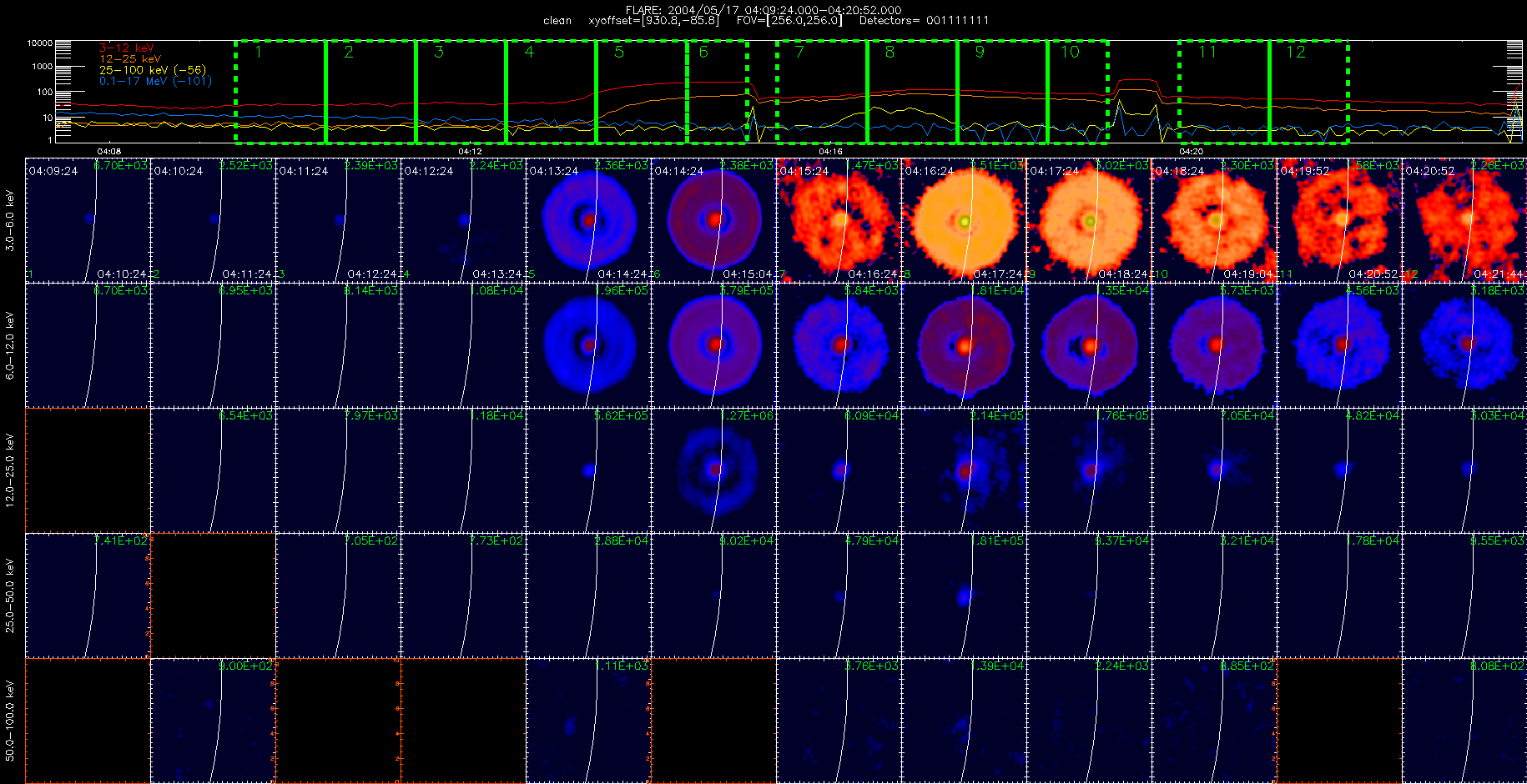The height and width of the screenshot is (784, 1527).
Task: Click the 04:08 tick on time axis
Action: [x=109, y=152]
